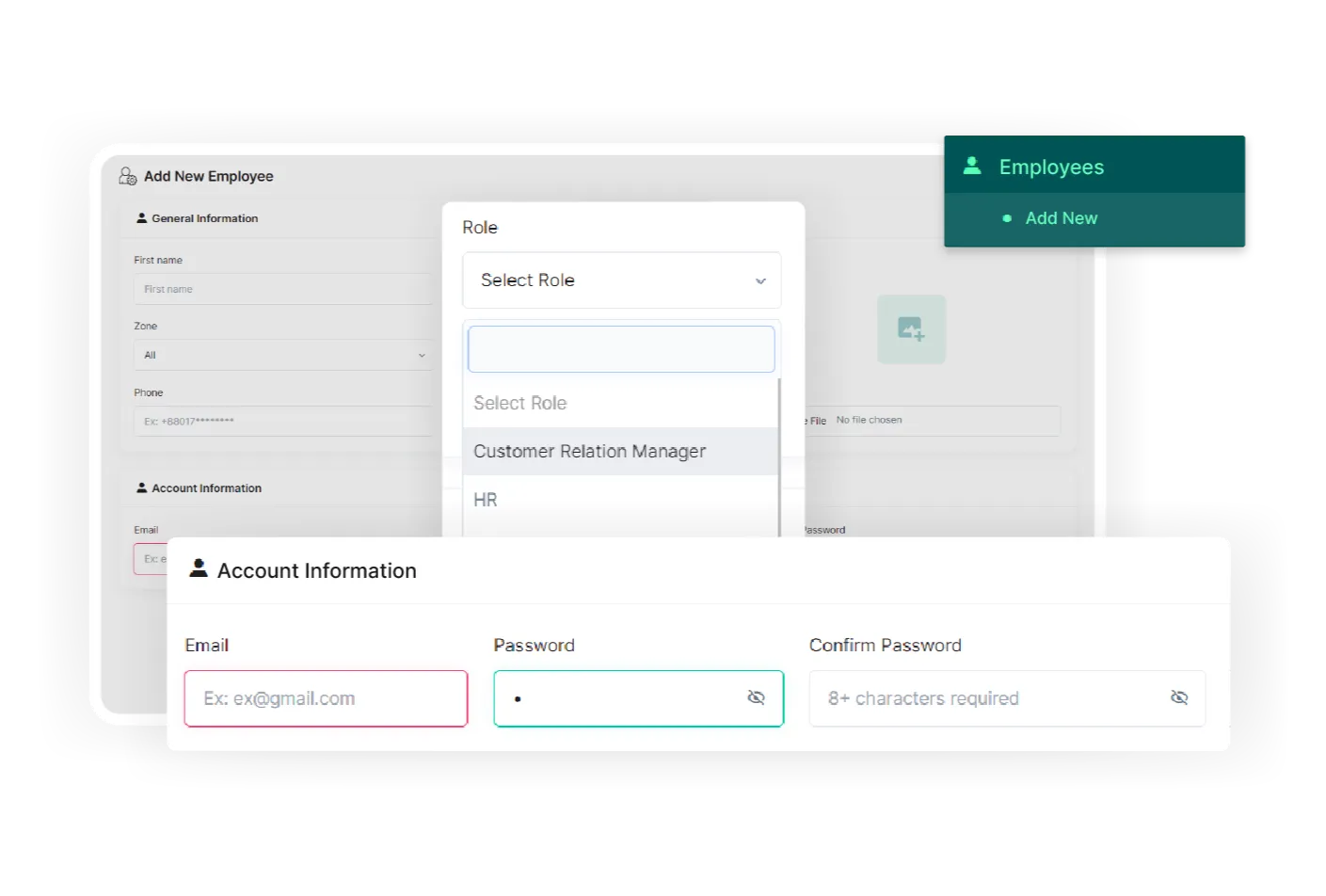Click the Account Information person icon
This screenshot has height=896, width=1326.
click(199, 568)
